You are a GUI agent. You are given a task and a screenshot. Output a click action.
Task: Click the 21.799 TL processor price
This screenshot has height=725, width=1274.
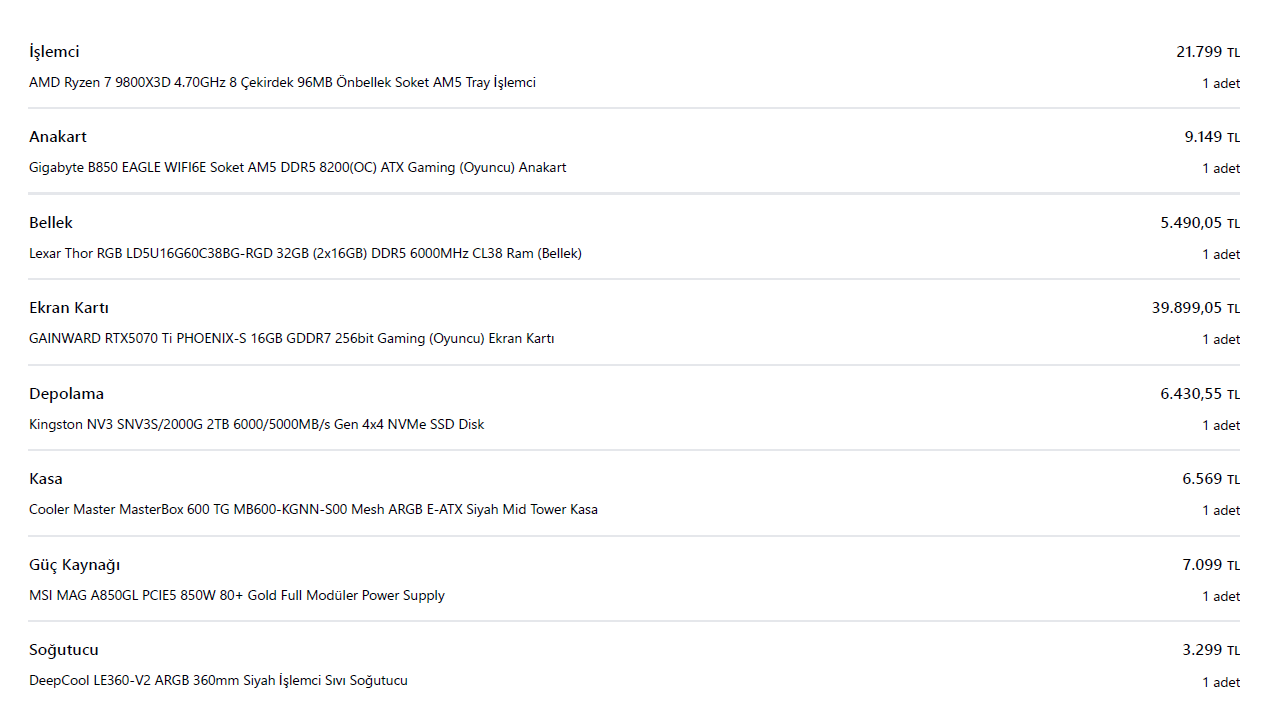click(1208, 52)
